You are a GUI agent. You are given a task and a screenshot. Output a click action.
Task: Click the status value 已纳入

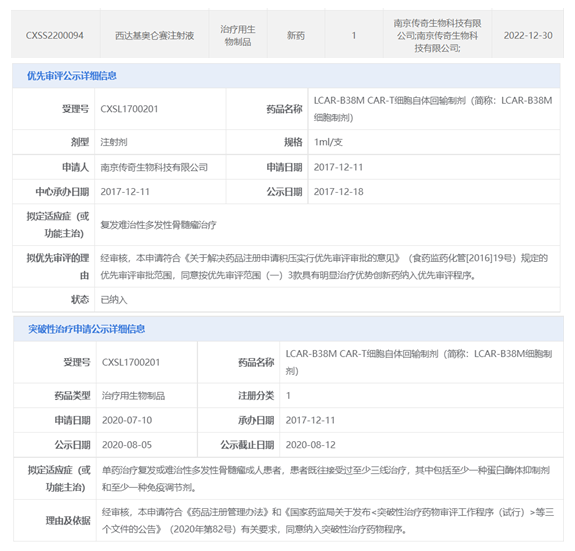point(114,300)
